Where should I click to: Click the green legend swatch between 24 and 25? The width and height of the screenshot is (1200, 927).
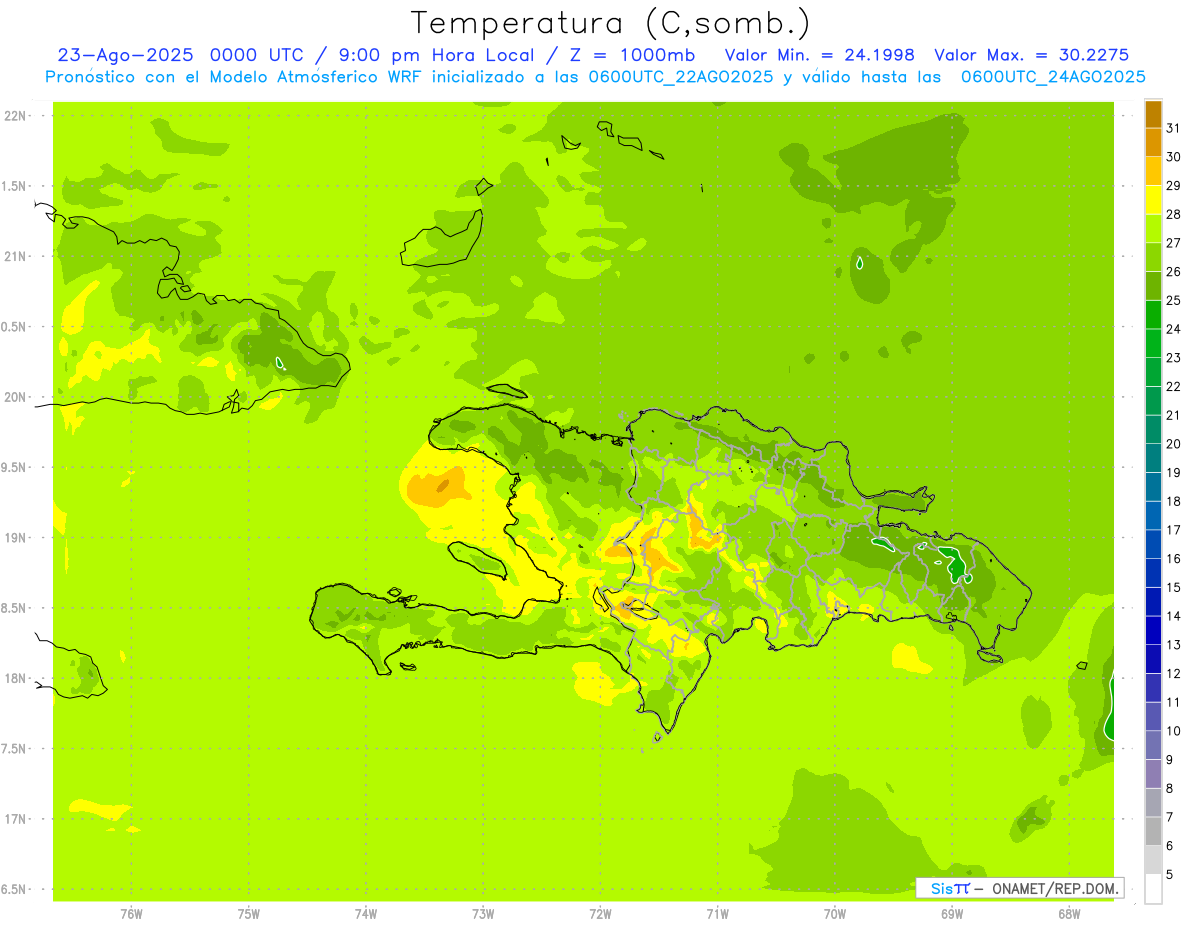point(1153,315)
